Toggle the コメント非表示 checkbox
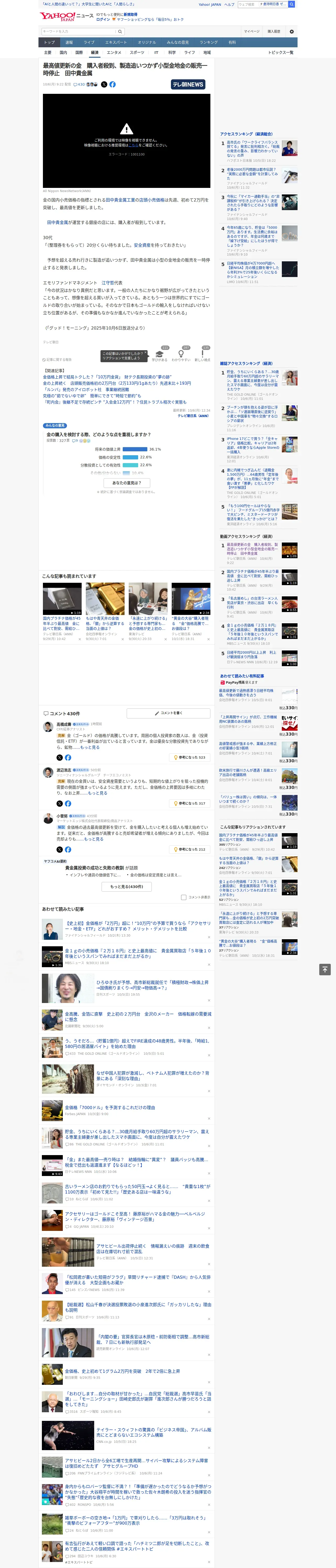336x1568 pixels. [183, 897]
